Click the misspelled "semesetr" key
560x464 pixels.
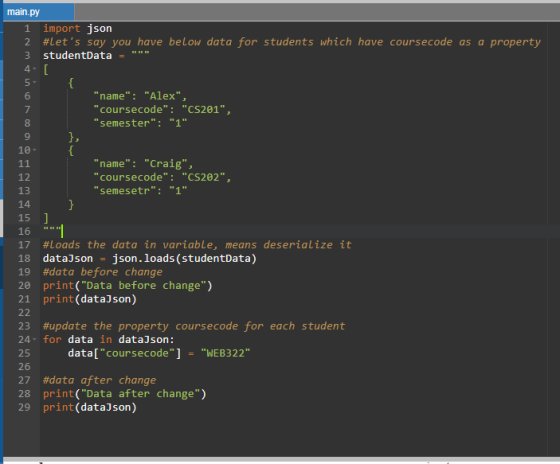click(125, 190)
